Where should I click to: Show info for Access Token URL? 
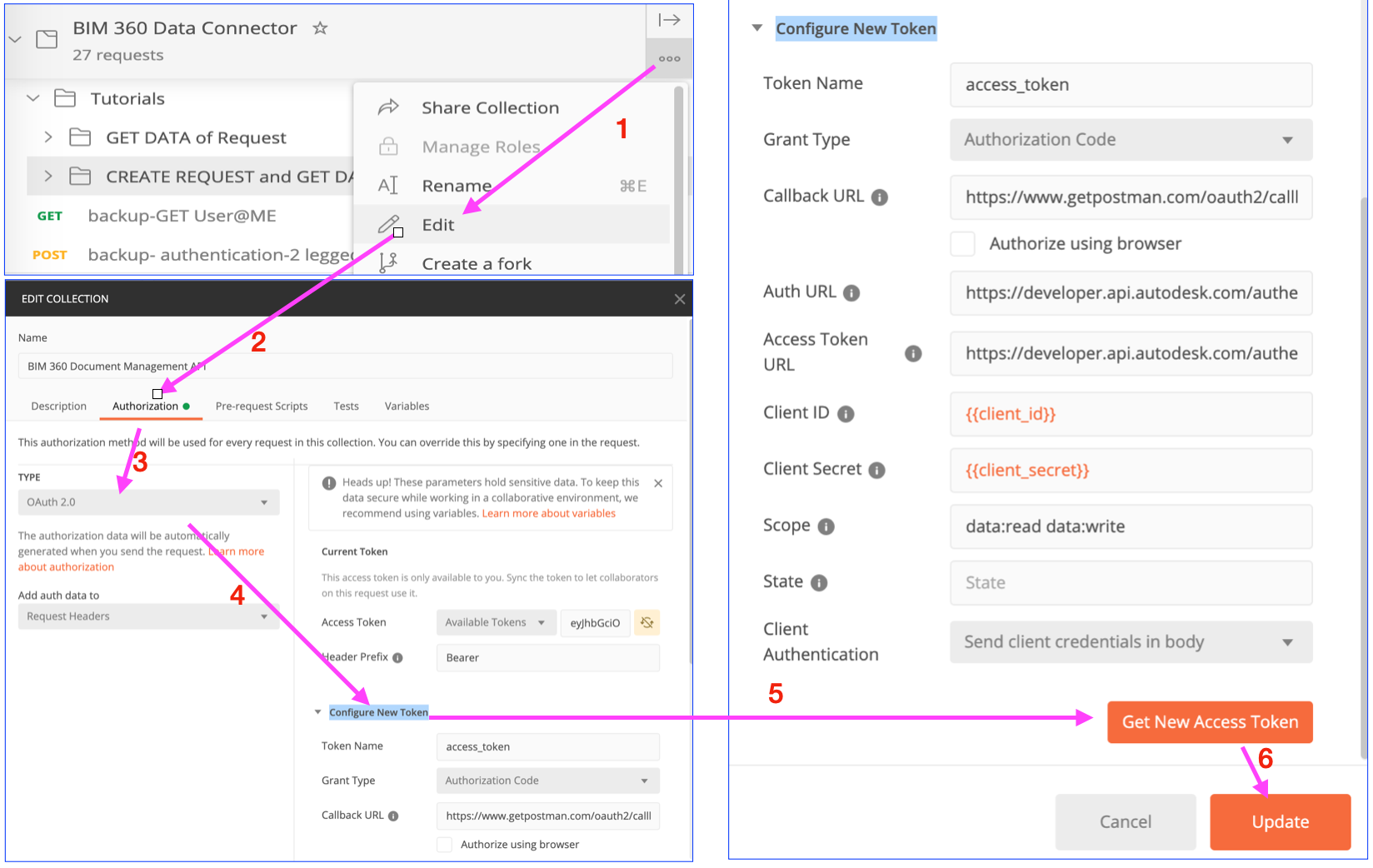[x=913, y=354]
